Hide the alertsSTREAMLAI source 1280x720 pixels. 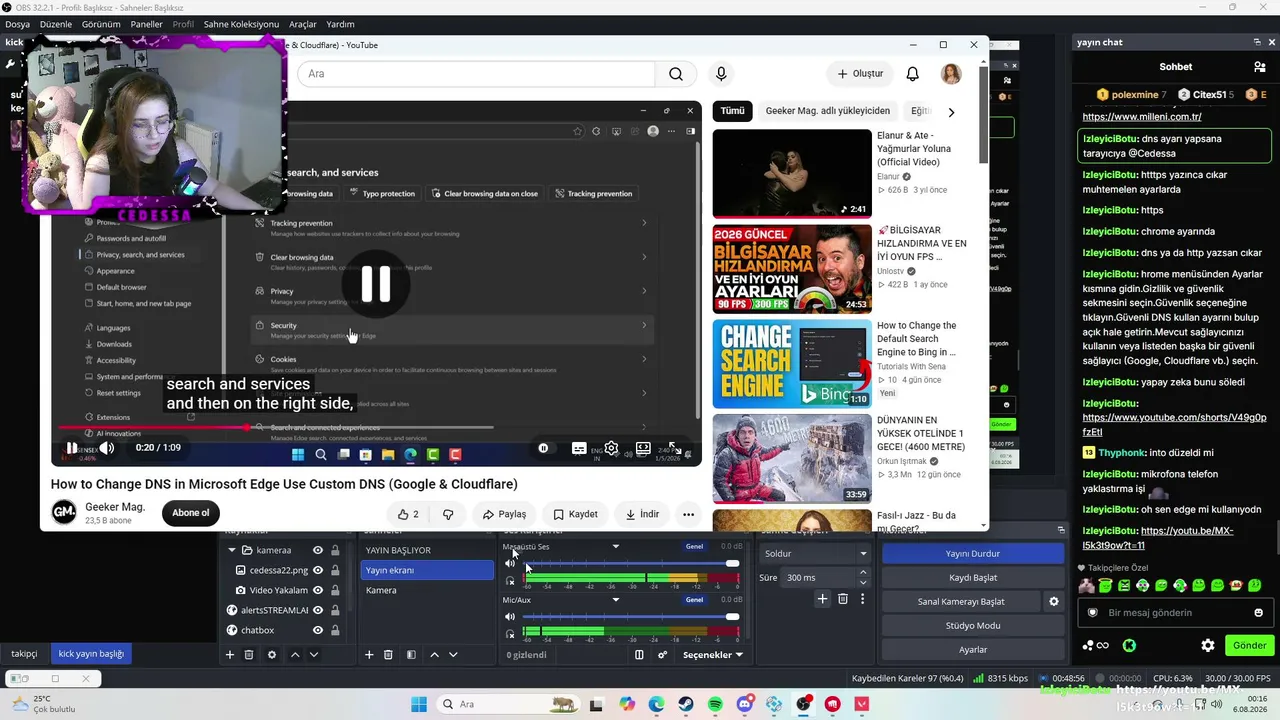point(318,610)
